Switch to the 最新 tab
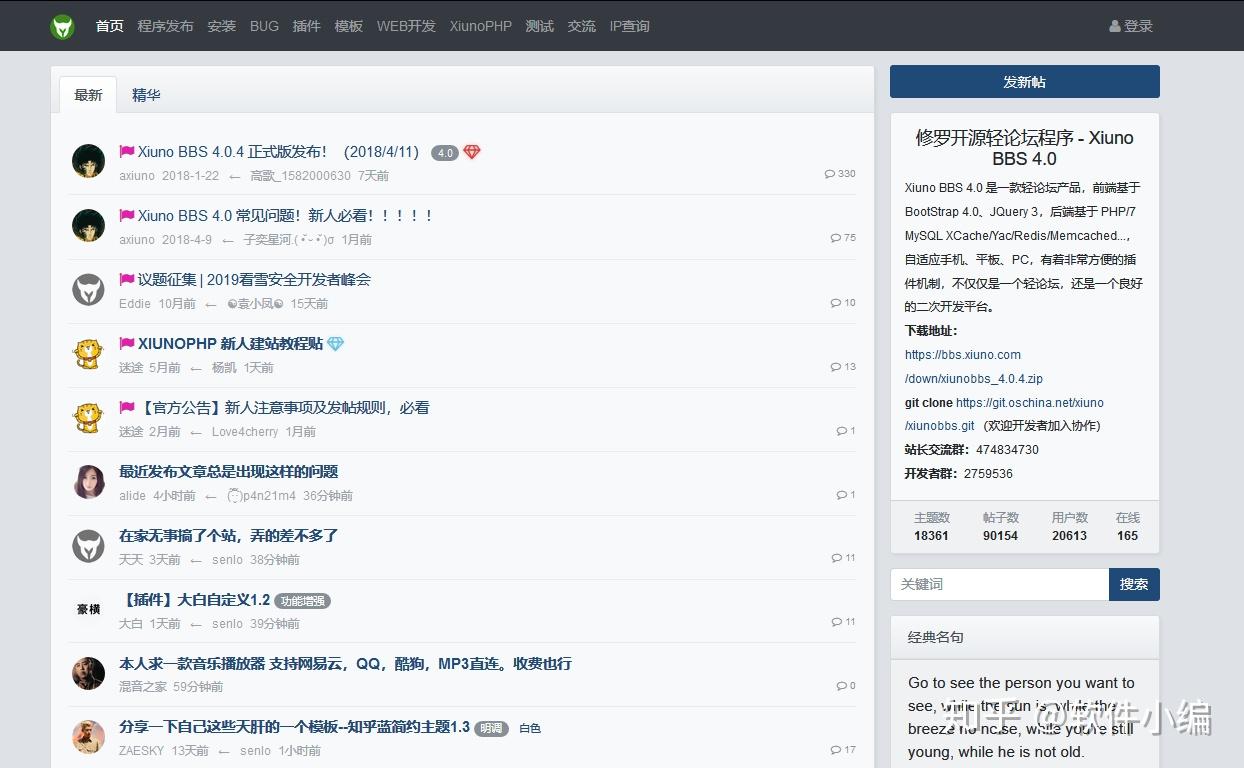The width and height of the screenshot is (1244, 768). (88, 95)
